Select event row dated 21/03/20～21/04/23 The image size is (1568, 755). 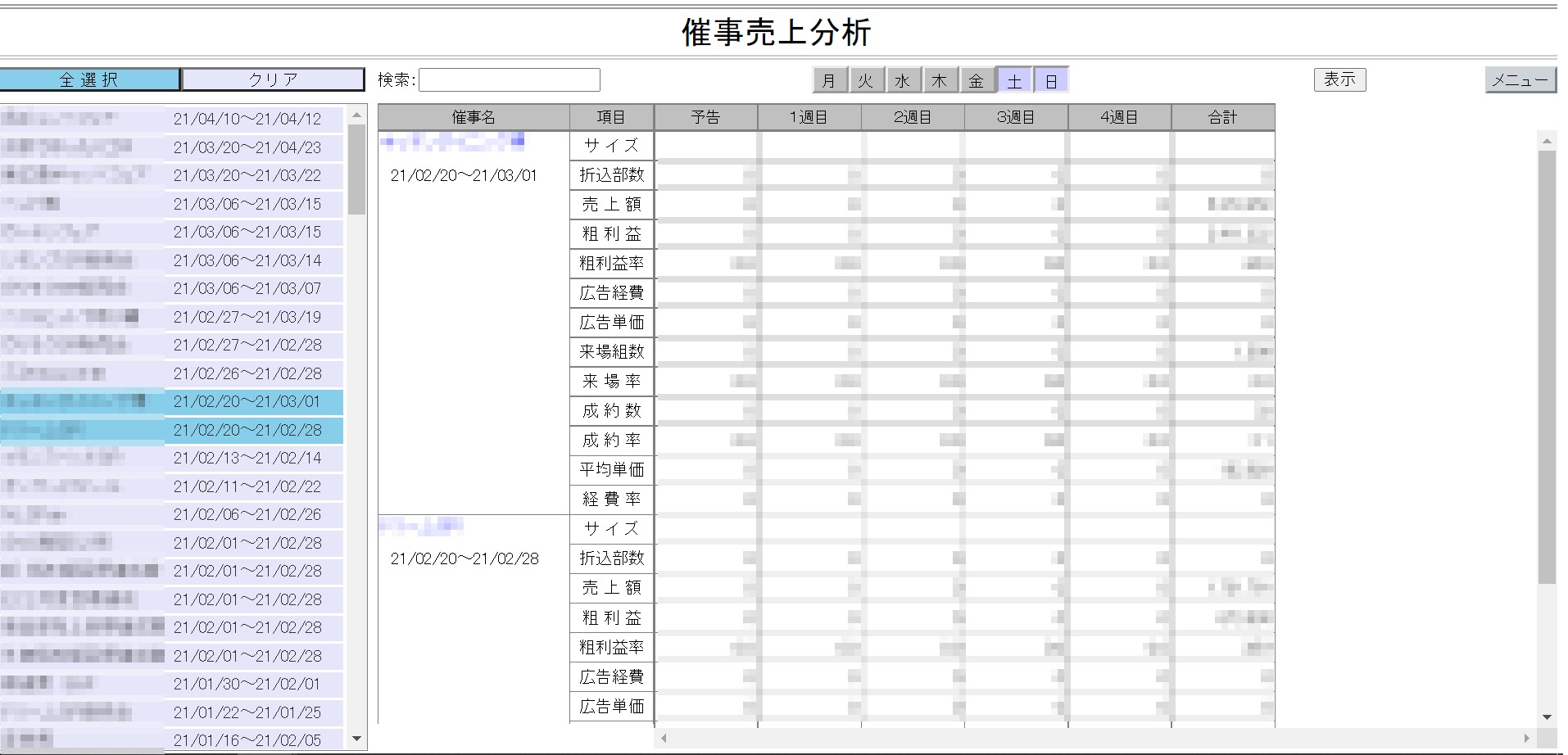(171, 147)
